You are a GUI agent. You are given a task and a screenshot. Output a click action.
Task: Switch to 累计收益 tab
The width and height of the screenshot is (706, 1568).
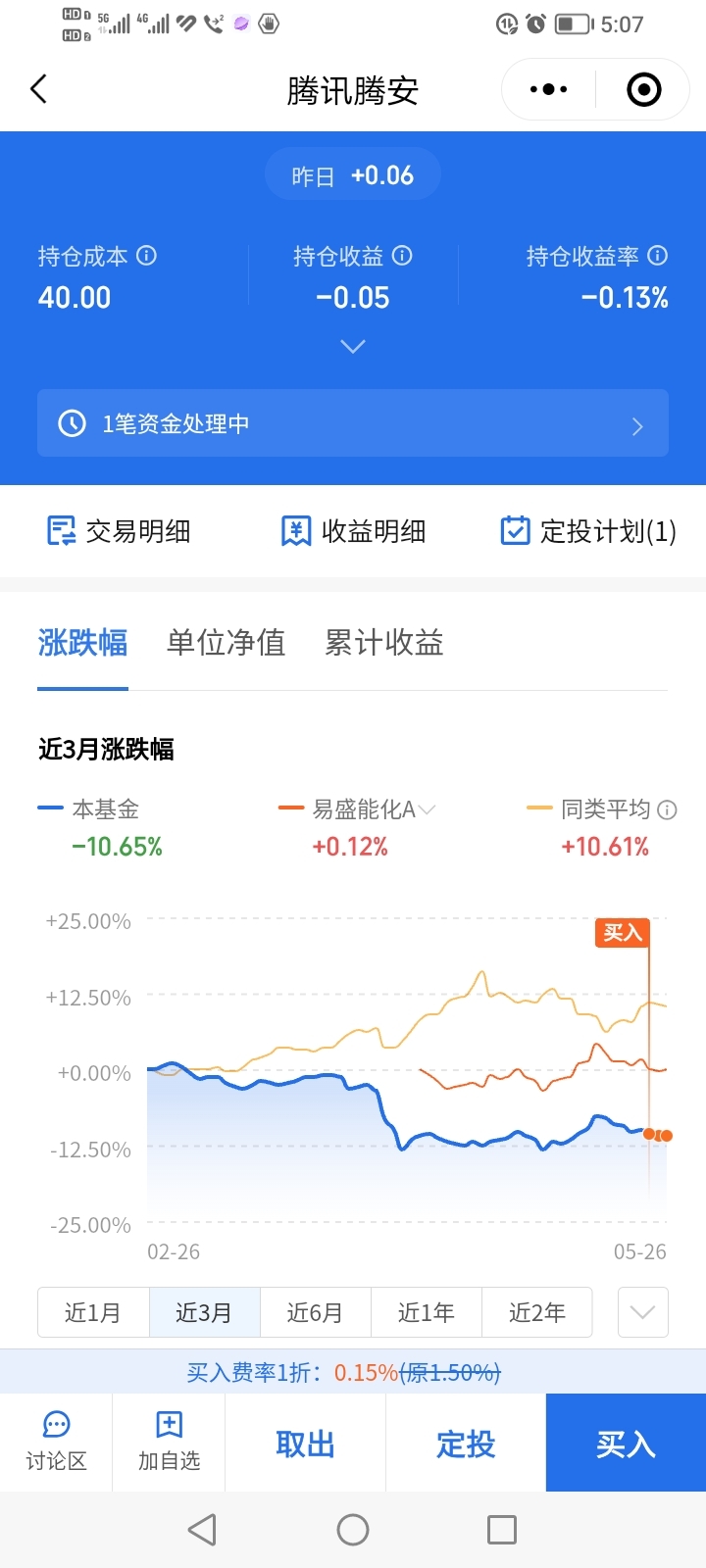[384, 643]
